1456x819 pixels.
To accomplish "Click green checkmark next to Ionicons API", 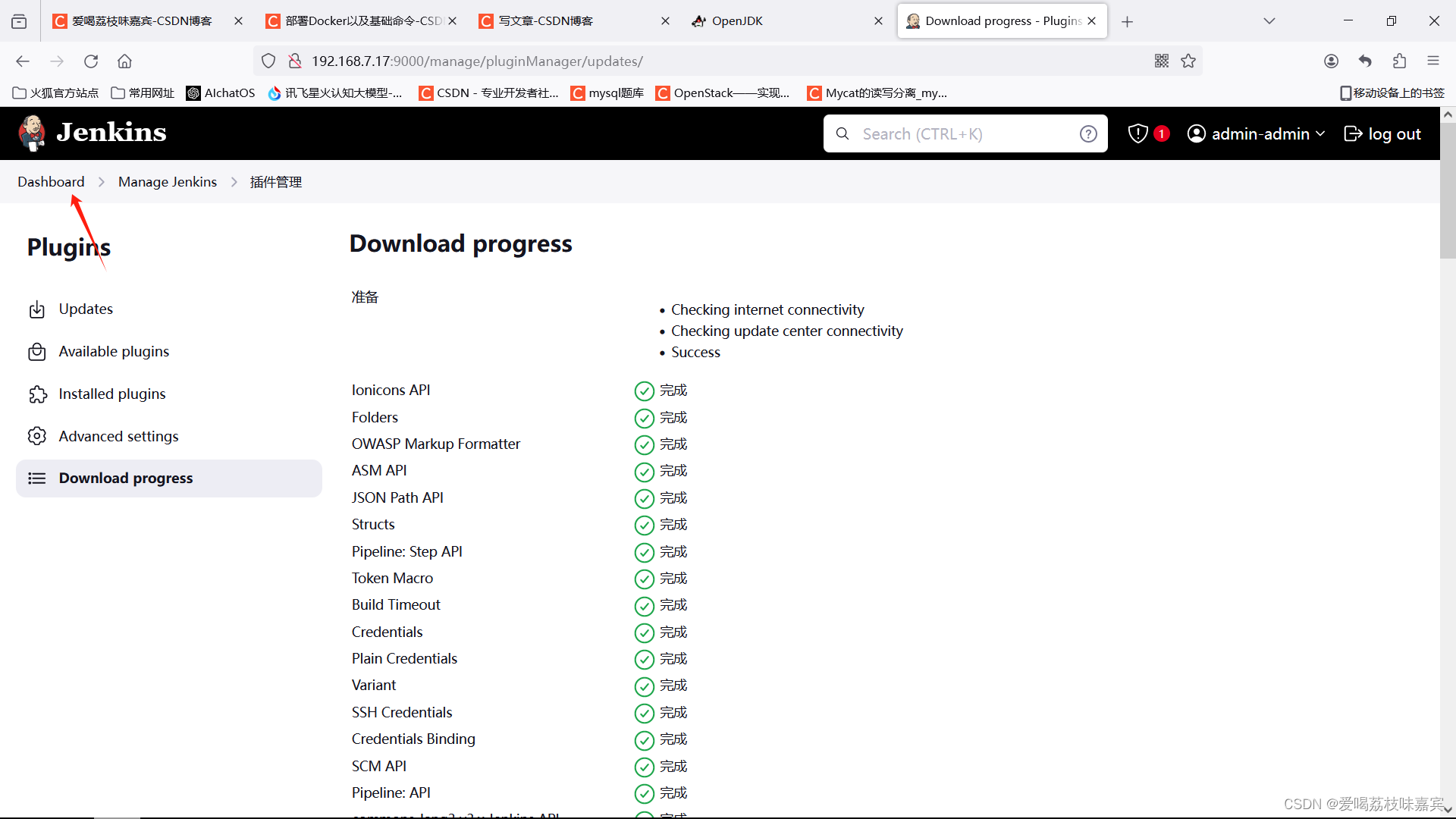I will click(644, 391).
